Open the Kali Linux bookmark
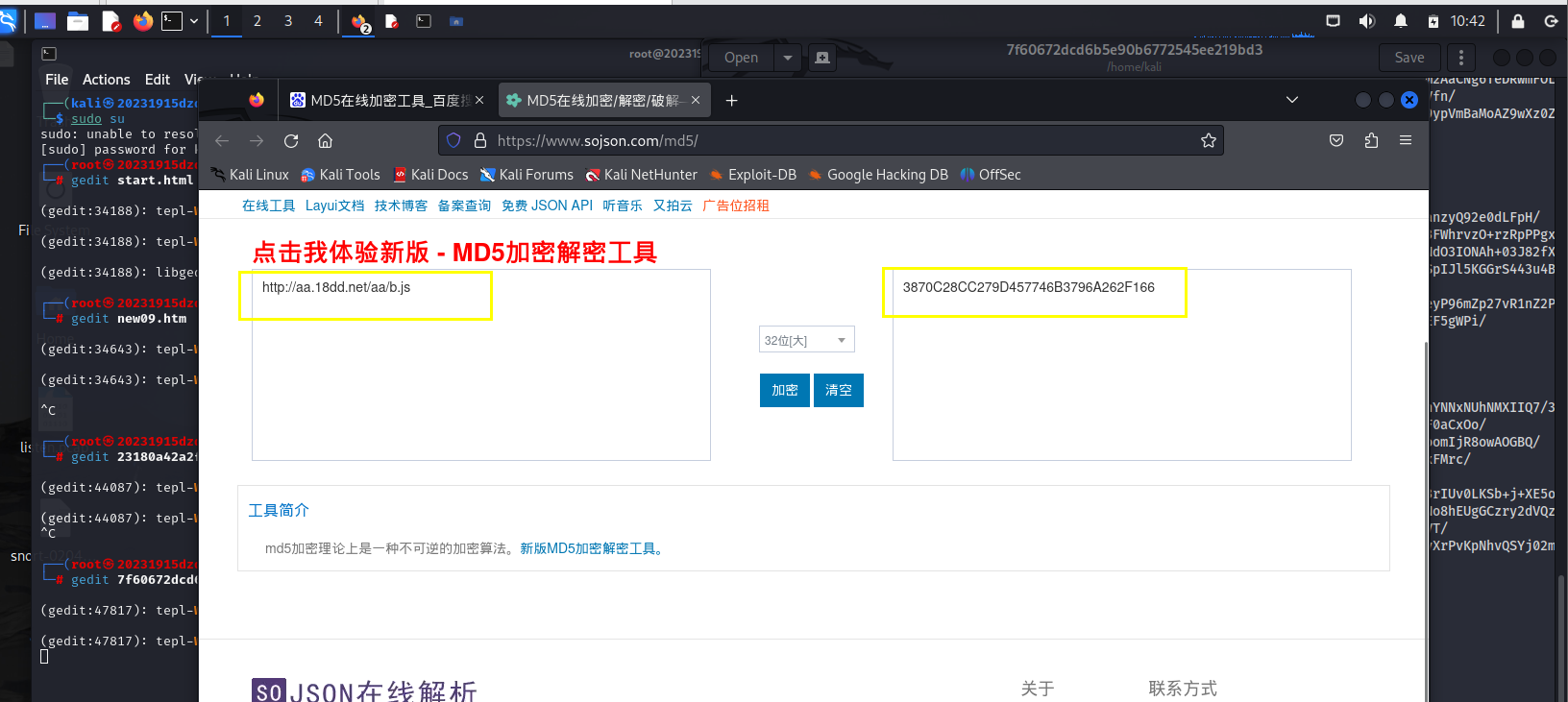This screenshot has width=1568, height=702. coord(250,175)
